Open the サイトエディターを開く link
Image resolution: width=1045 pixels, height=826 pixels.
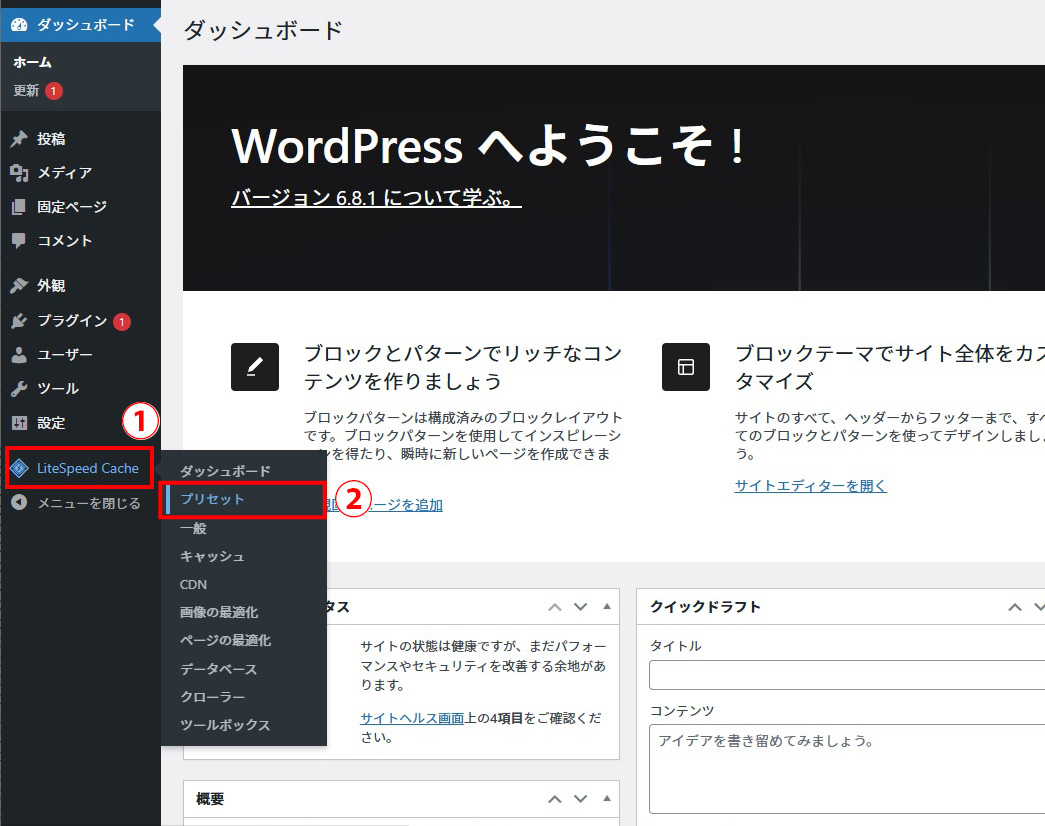pos(810,486)
